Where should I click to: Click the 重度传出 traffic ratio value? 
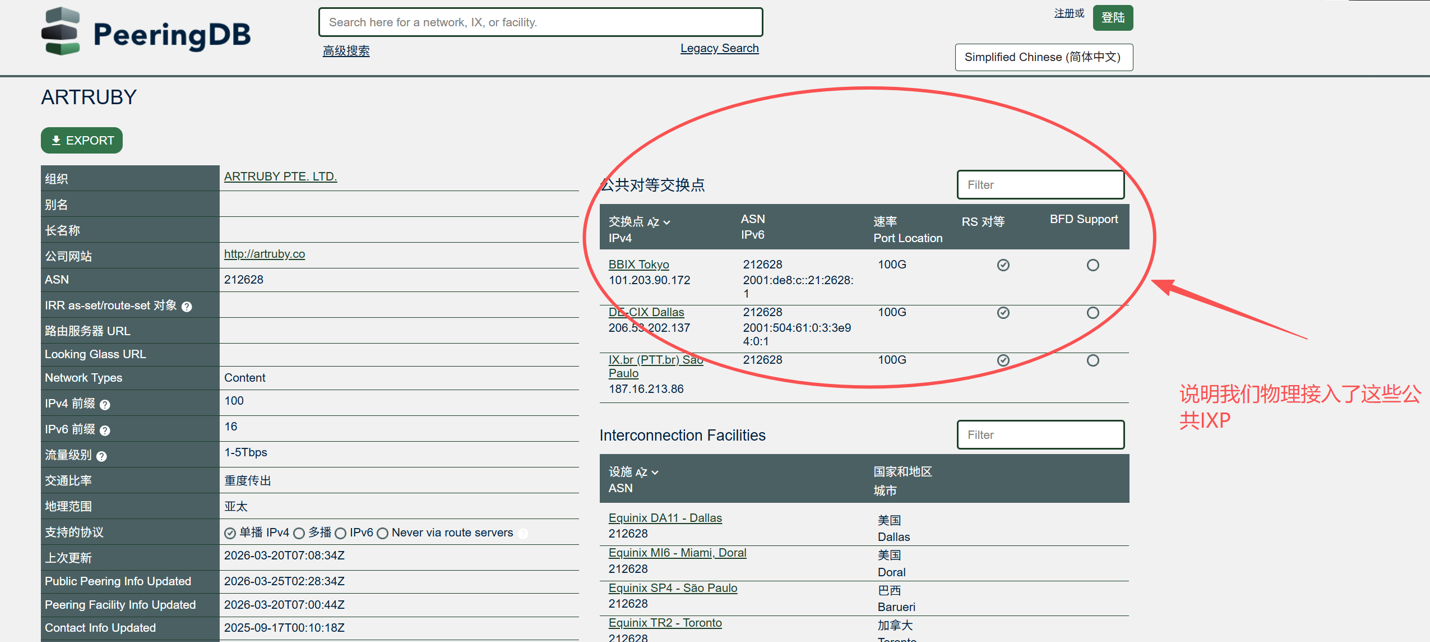[248, 481]
